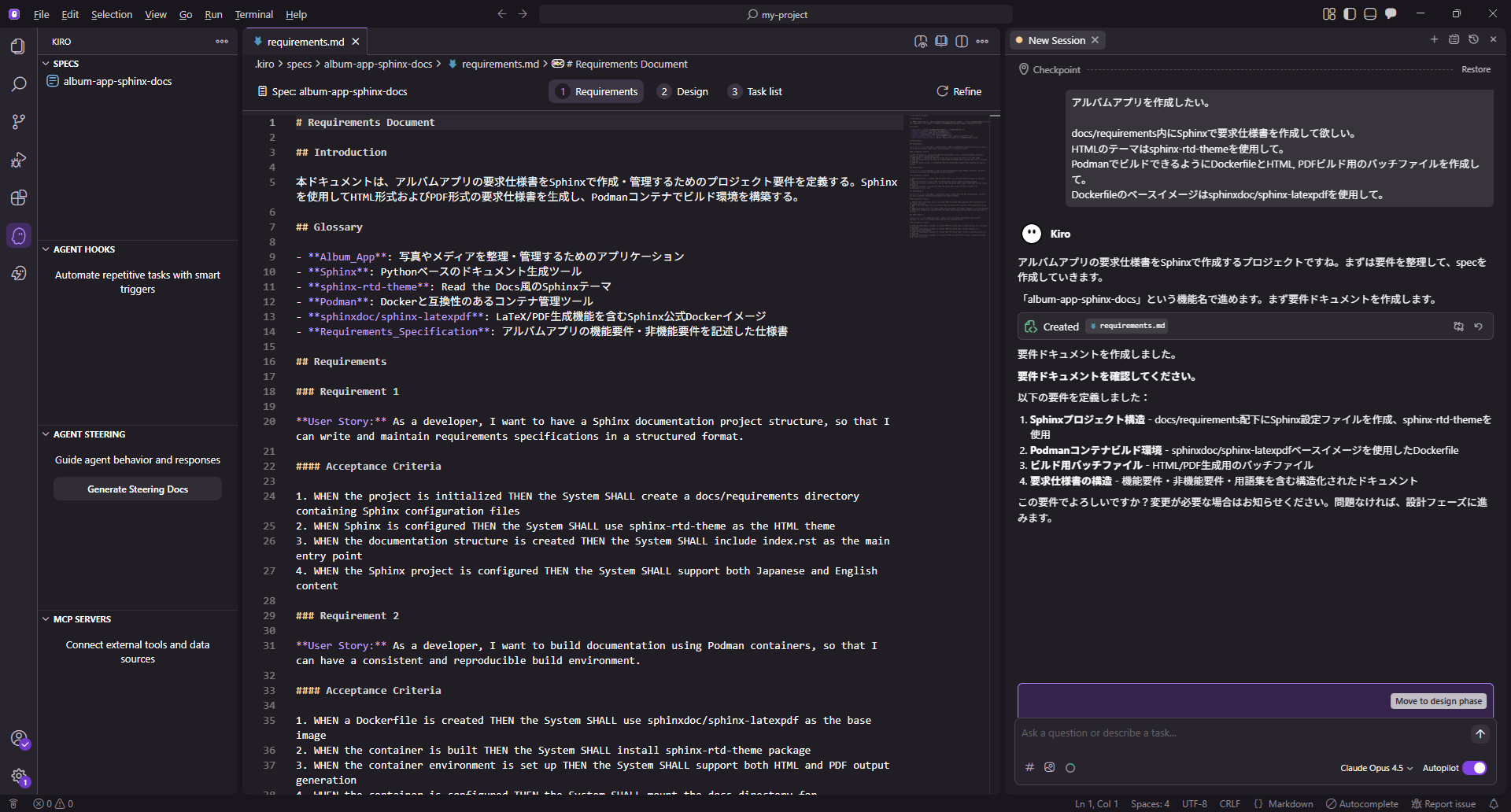Open the Extensions view
The height and width of the screenshot is (812, 1511).
18,197
